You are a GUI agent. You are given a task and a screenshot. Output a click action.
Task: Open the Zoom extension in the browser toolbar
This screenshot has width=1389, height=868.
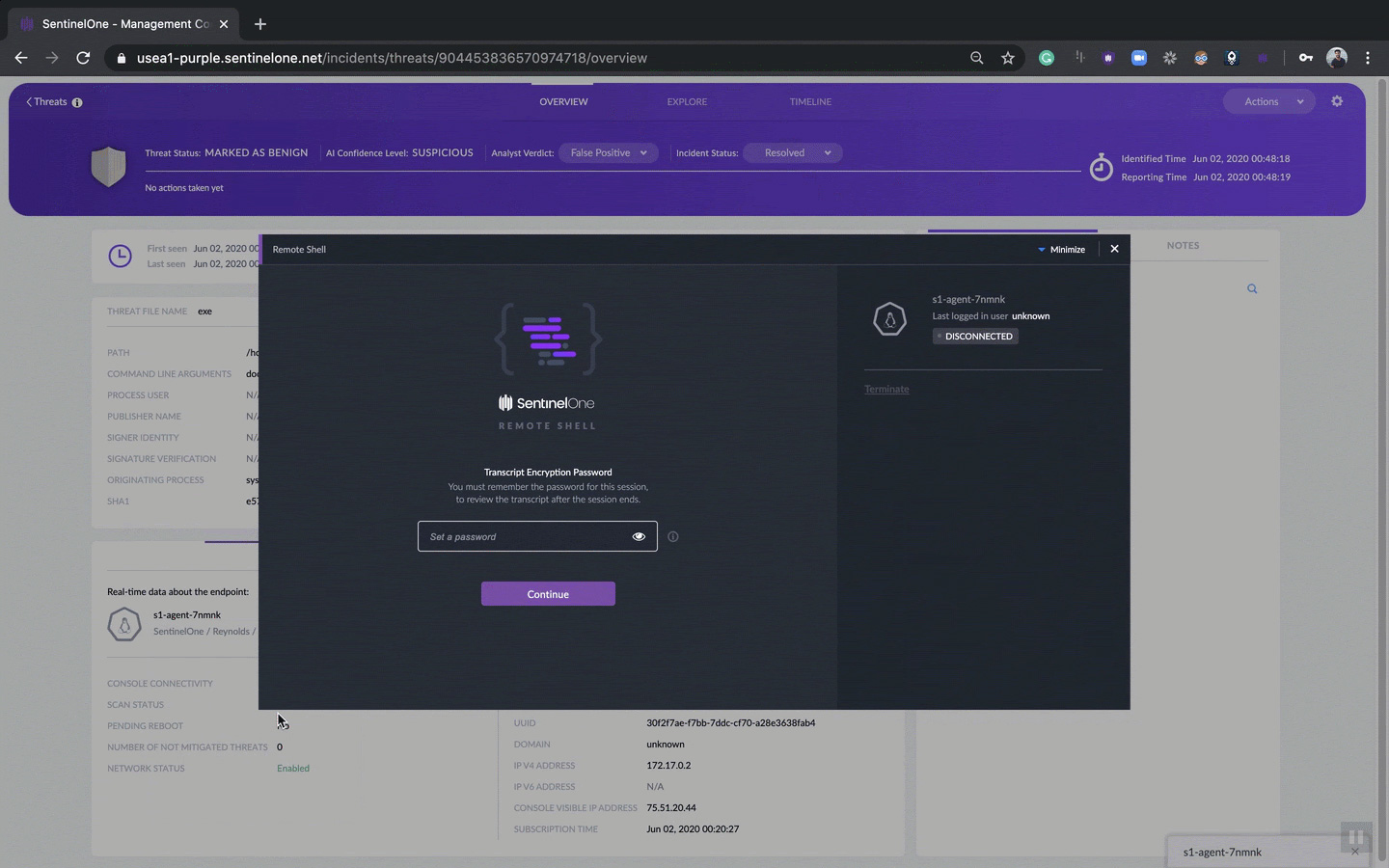coord(1139,58)
